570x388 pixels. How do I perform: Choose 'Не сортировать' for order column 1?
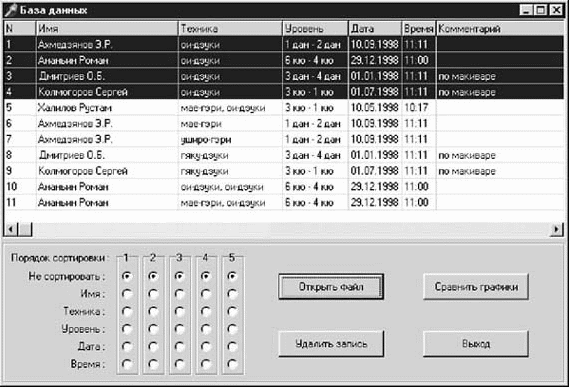[x=127, y=277]
